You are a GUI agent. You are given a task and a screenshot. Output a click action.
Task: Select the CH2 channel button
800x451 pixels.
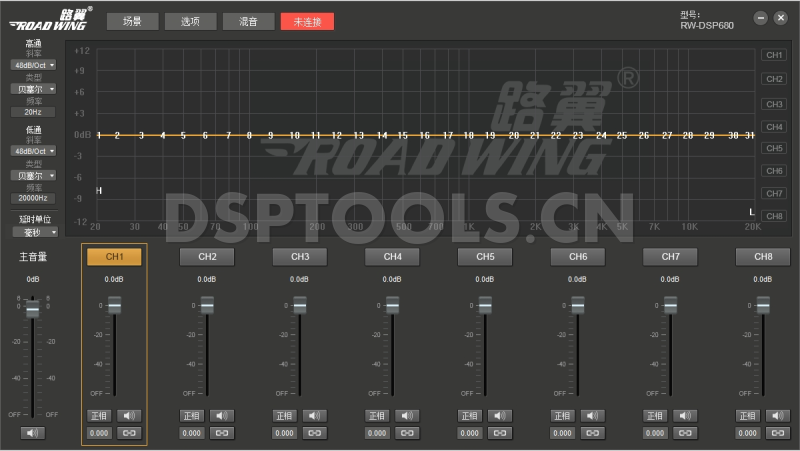pos(207,257)
